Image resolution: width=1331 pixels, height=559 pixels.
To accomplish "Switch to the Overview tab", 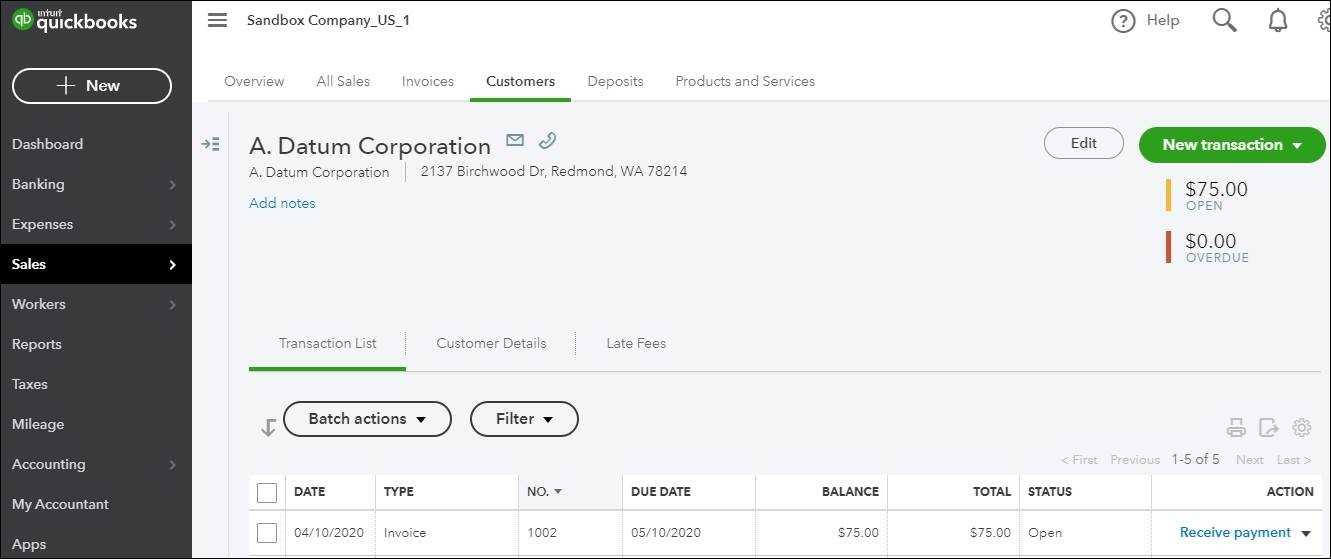I will coord(254,81).
